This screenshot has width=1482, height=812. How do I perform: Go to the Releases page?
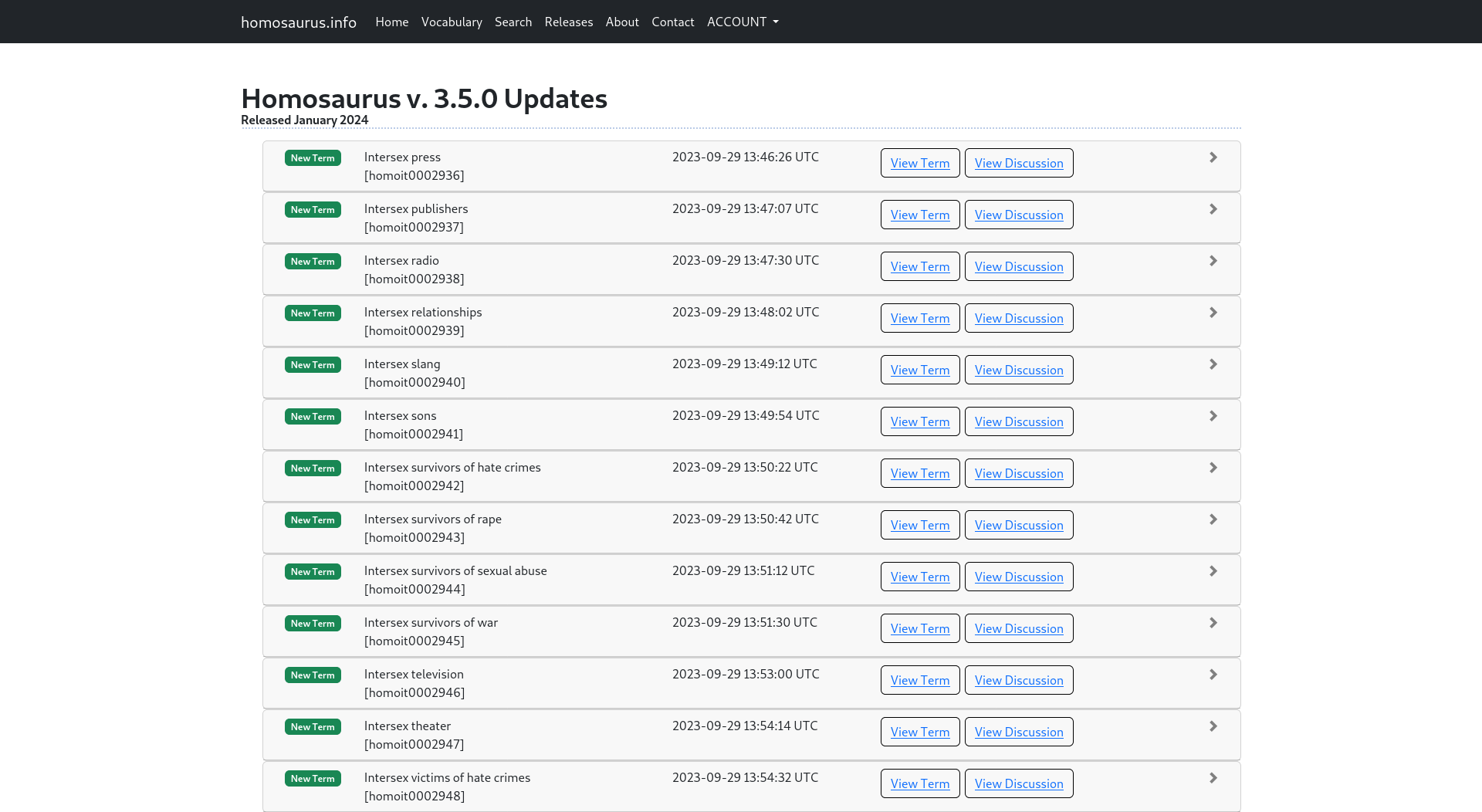[x=568, y=22]
